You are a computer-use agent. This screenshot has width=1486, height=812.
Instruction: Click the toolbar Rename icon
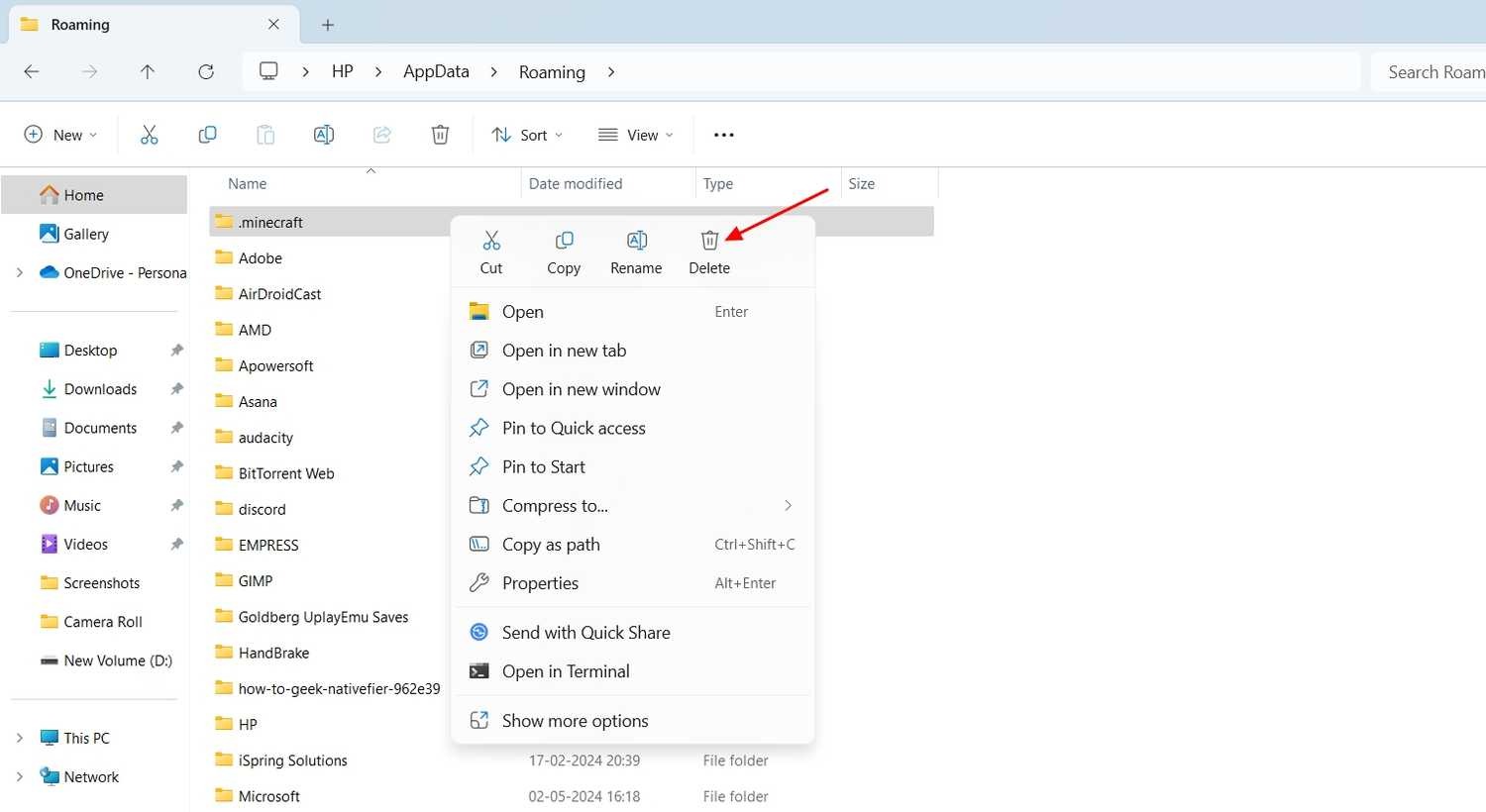click(x=324, y=135)
